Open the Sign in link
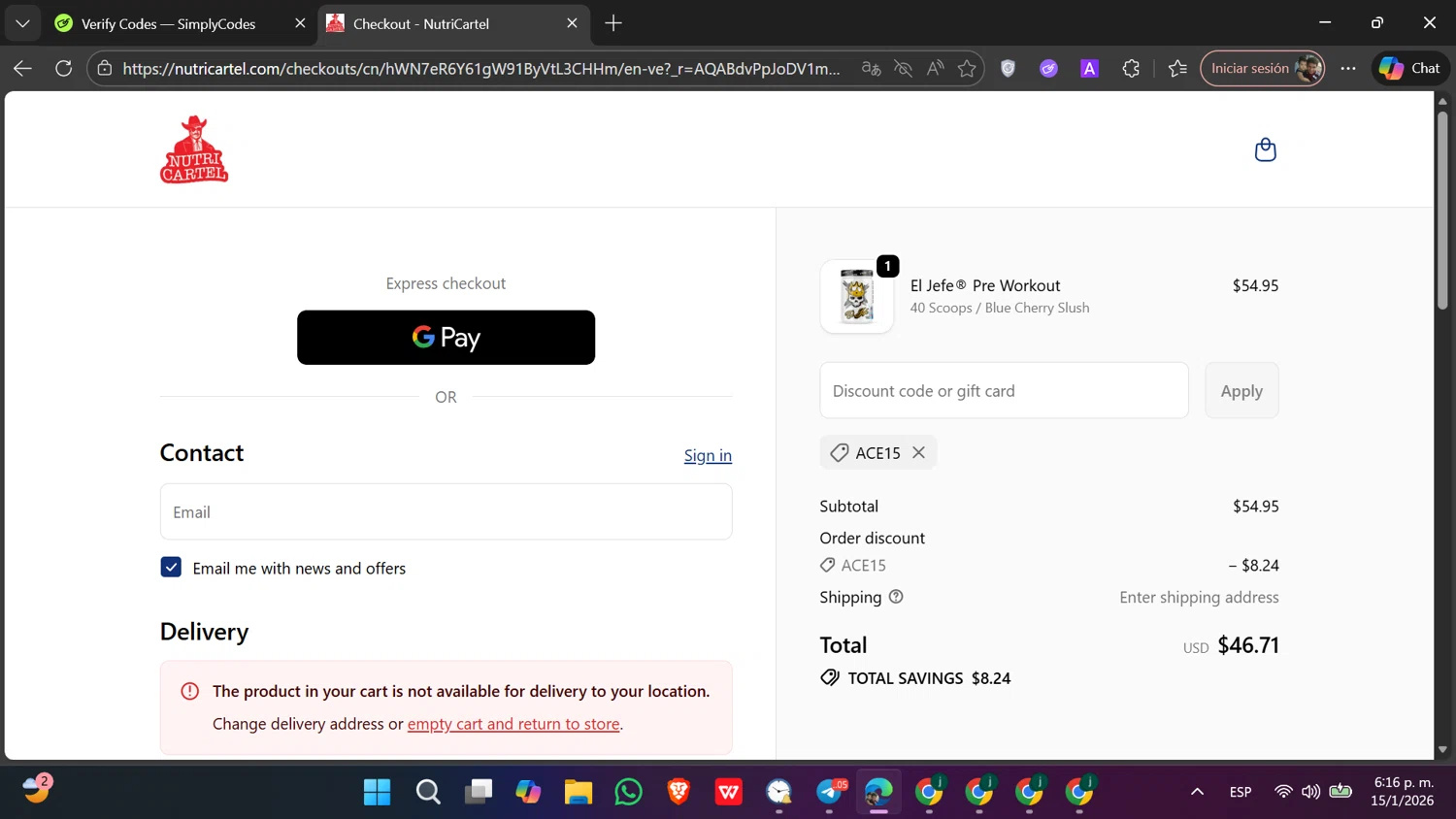This screenshot has width=1456, height=819. click(x=708, y=455)
